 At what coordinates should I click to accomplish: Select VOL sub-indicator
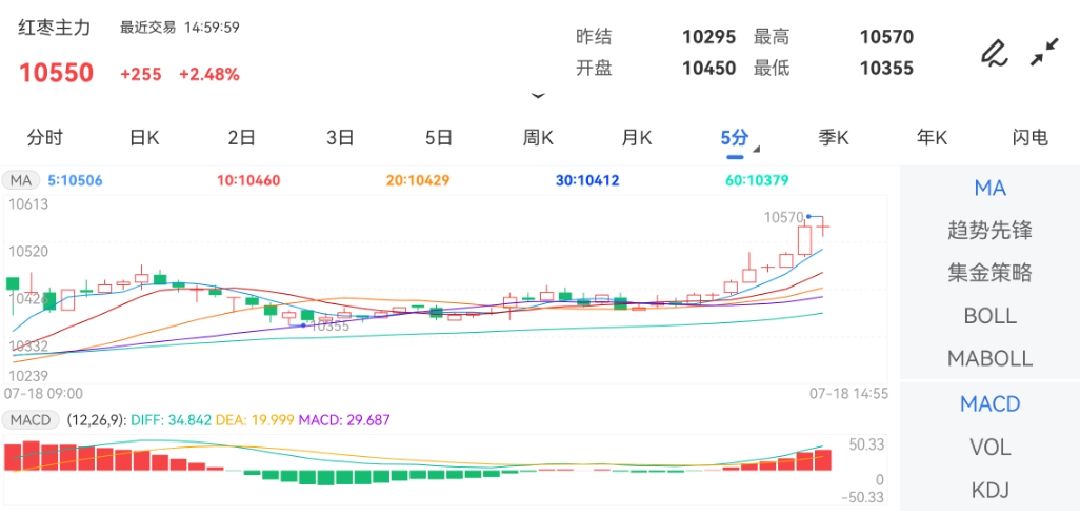tap(990, 448)
